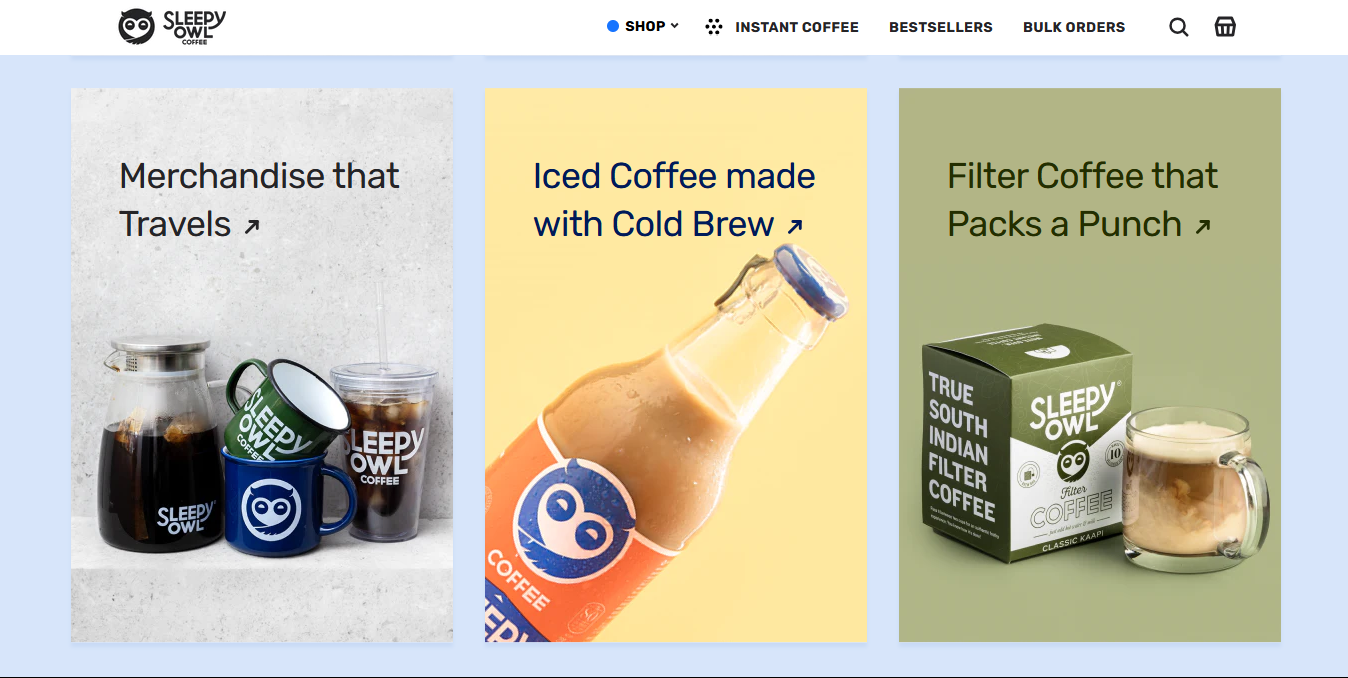Viewport: 1348px width, 678px height.
Task: Open Bulk Orders page
Action: coord(1074,27)
